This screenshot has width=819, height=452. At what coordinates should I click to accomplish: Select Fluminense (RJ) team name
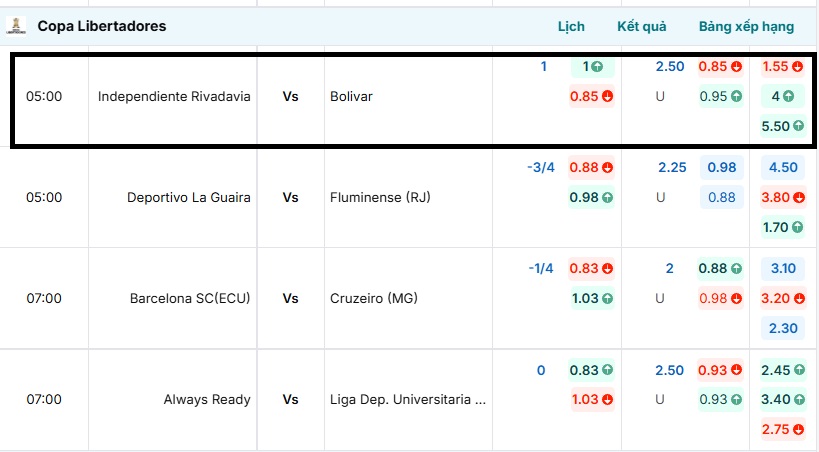[379, 197]
